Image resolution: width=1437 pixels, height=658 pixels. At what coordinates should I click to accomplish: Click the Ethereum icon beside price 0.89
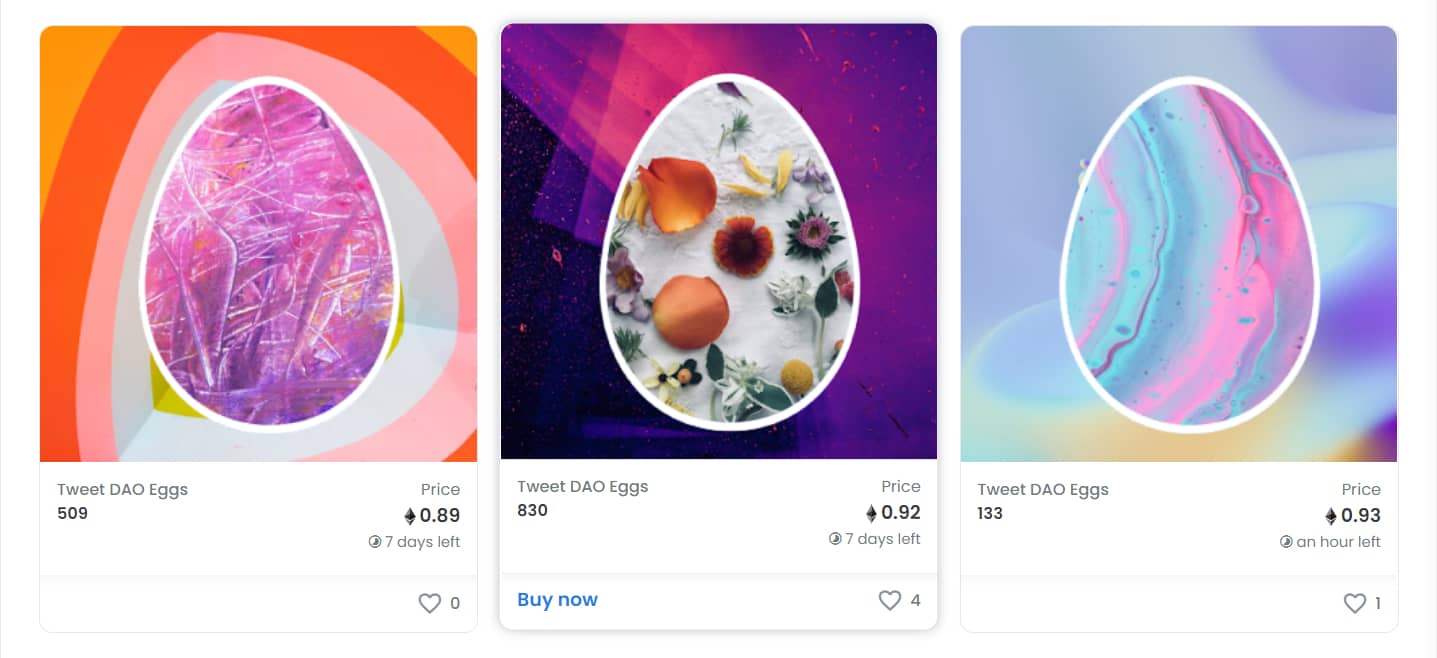click(x=410, y=516)
